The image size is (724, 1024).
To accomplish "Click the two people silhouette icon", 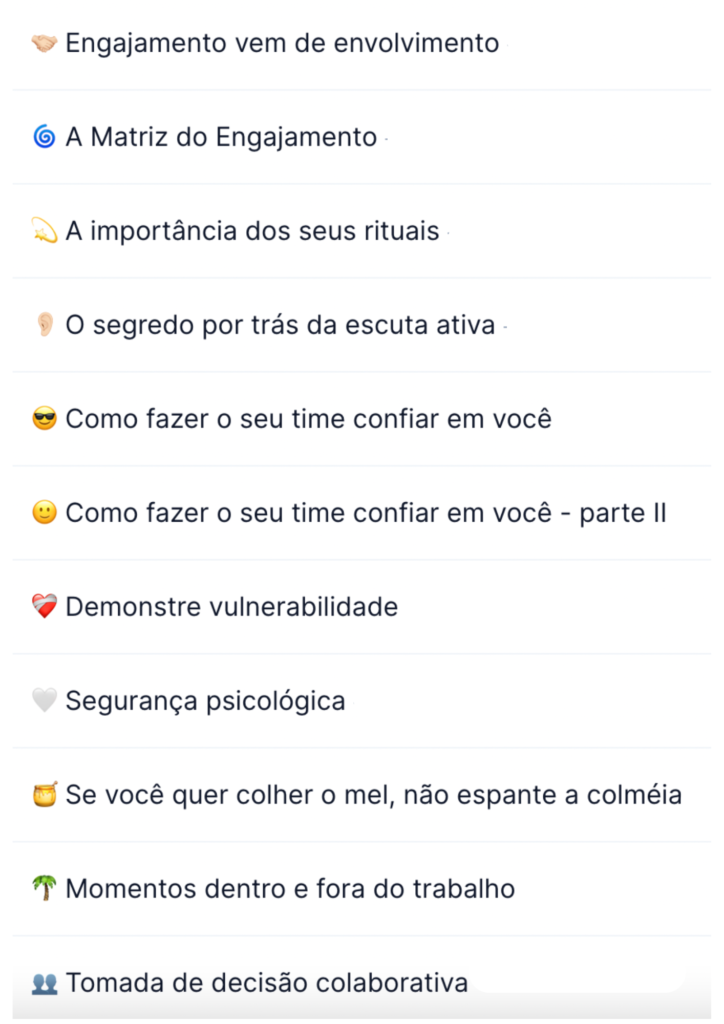I will (44, 983).
